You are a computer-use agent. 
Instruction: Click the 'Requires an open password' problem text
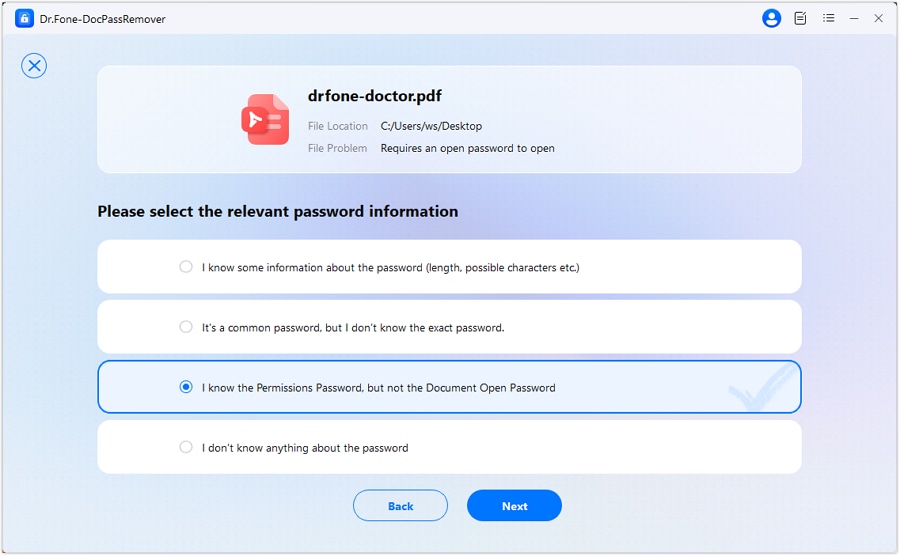tap(467, 148)
